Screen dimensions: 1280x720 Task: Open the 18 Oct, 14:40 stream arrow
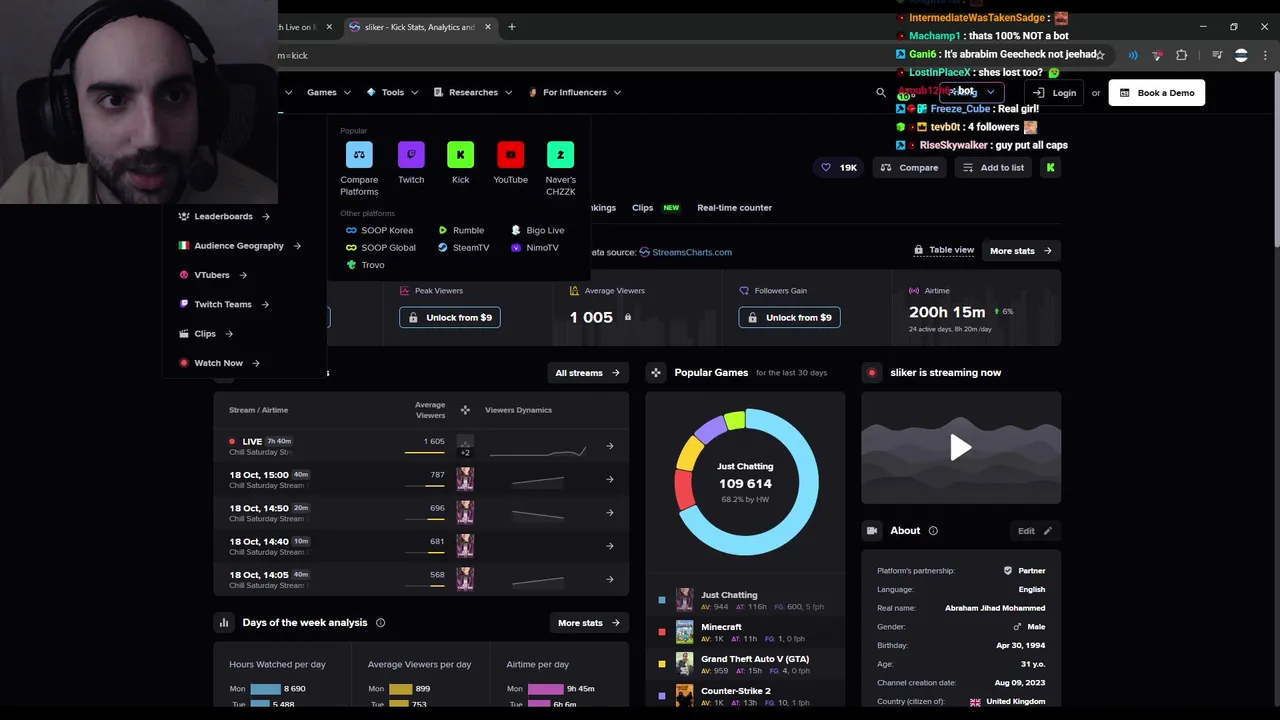coord(610,546)
